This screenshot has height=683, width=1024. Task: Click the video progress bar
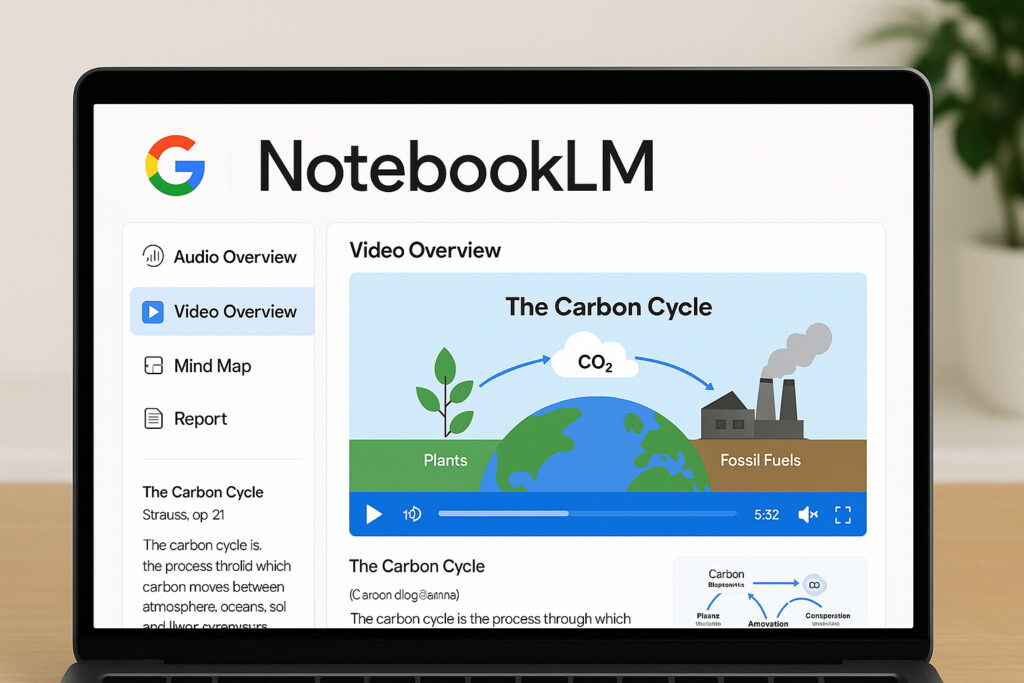tap(587, 514)
